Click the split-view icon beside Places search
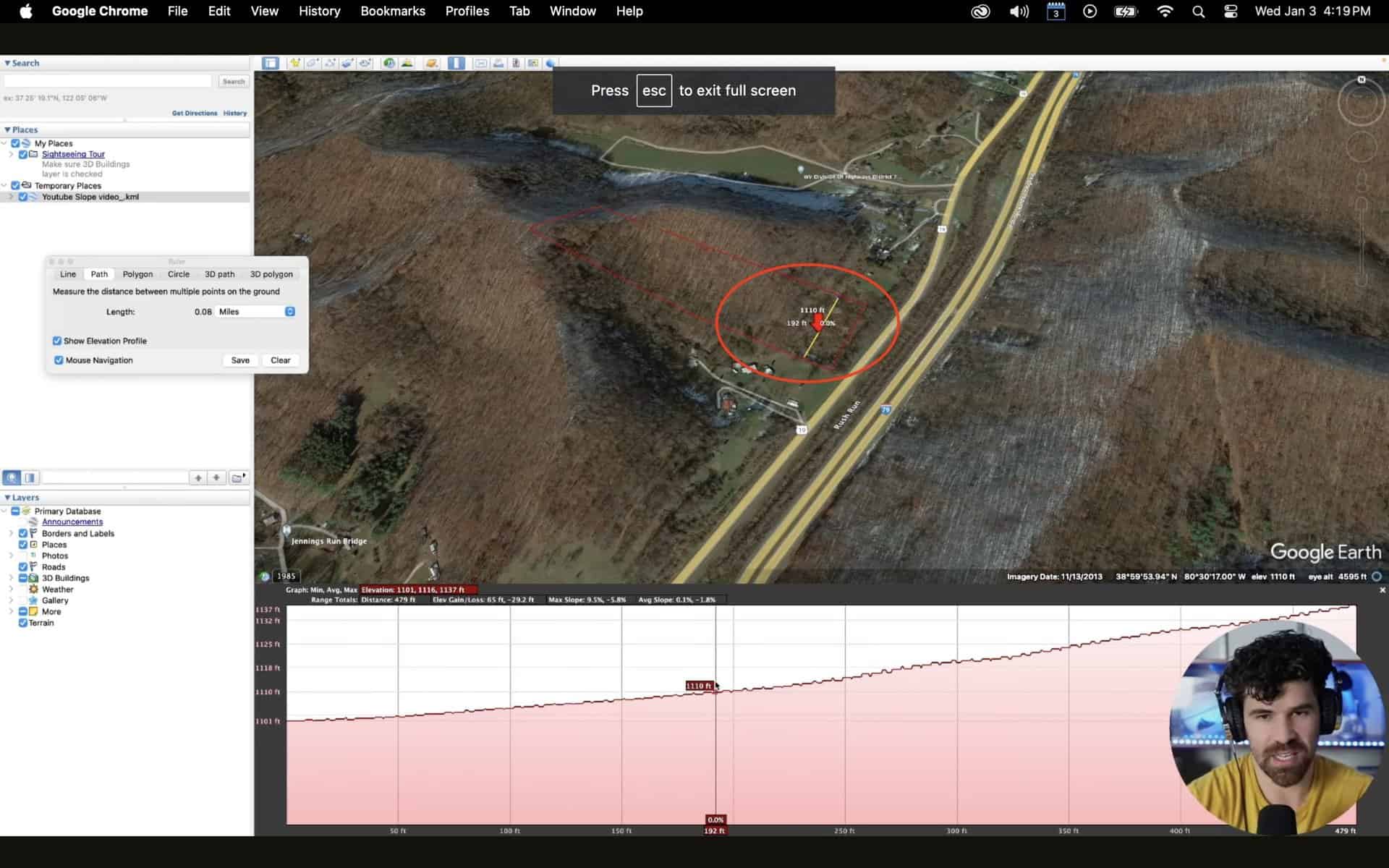This screenshot has width=1389, height=868. 30,477
